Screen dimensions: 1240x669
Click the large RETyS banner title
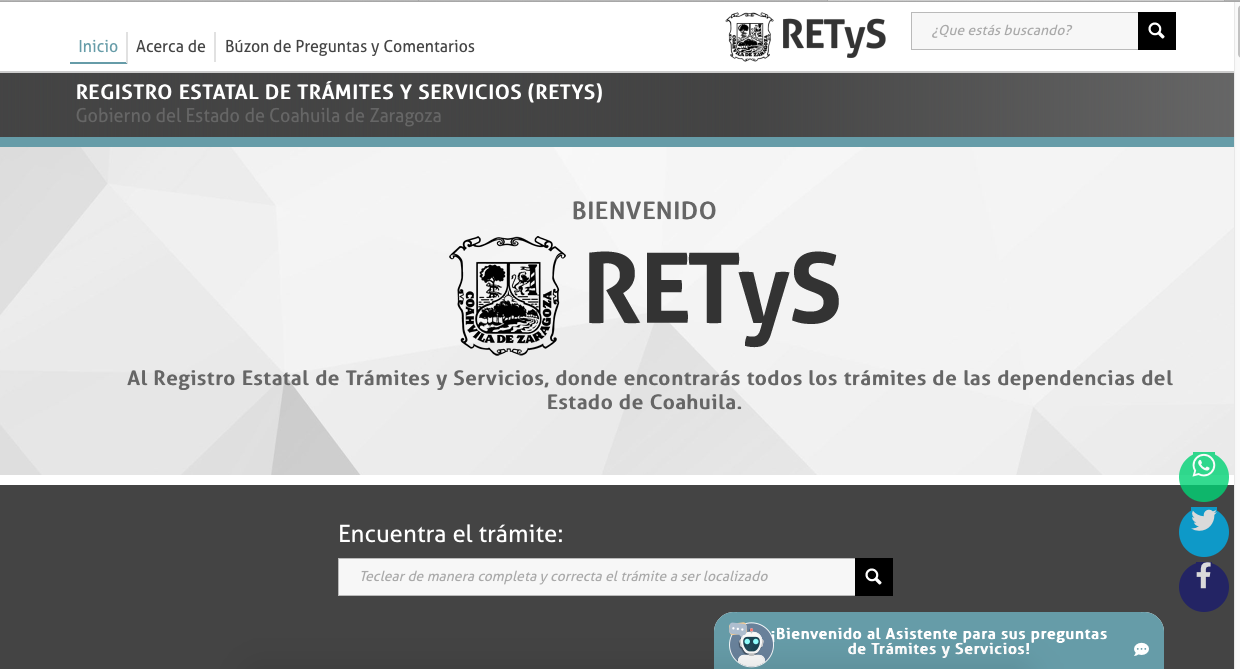tap(711, 289)
